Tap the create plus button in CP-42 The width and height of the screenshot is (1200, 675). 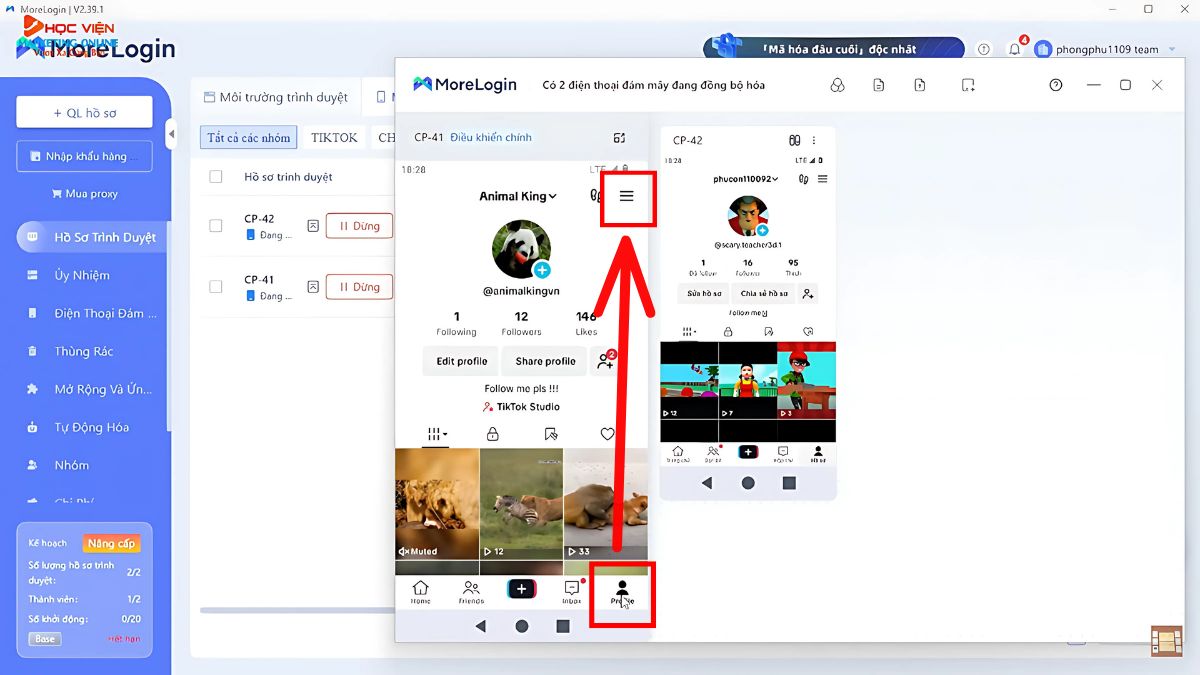tap(748, 452)
